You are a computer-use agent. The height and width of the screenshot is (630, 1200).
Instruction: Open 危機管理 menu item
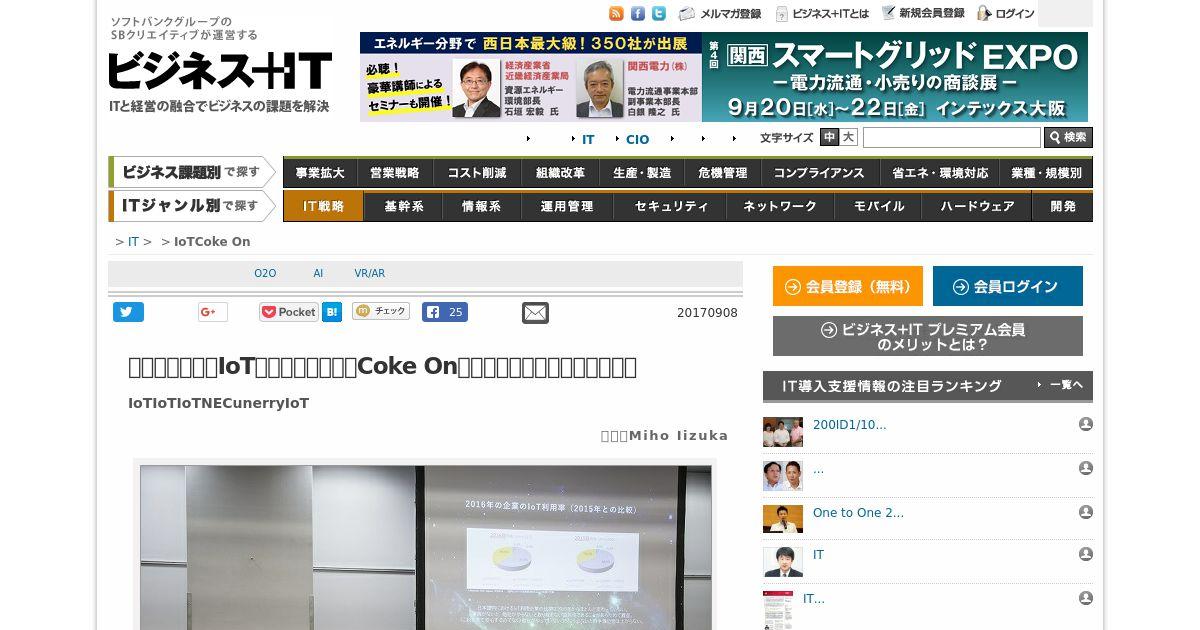tap(723, 173)
